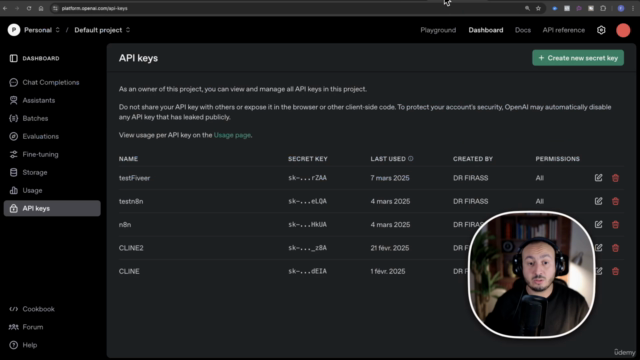Click the NAME column header
The image size is (640, 360).
click(128, 159)
